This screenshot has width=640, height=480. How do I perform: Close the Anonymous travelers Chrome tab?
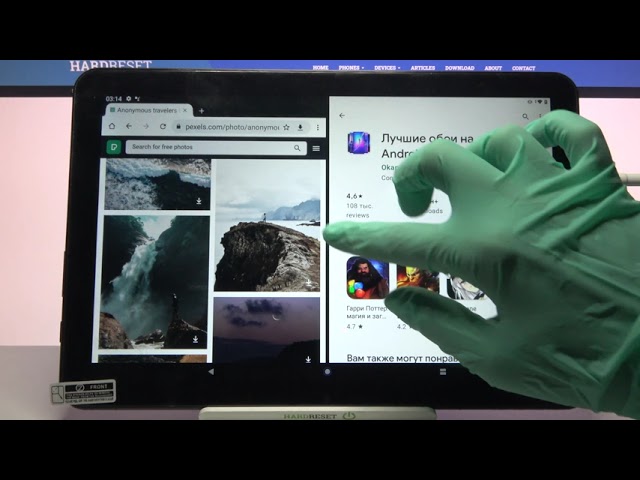tap(185, 110)
